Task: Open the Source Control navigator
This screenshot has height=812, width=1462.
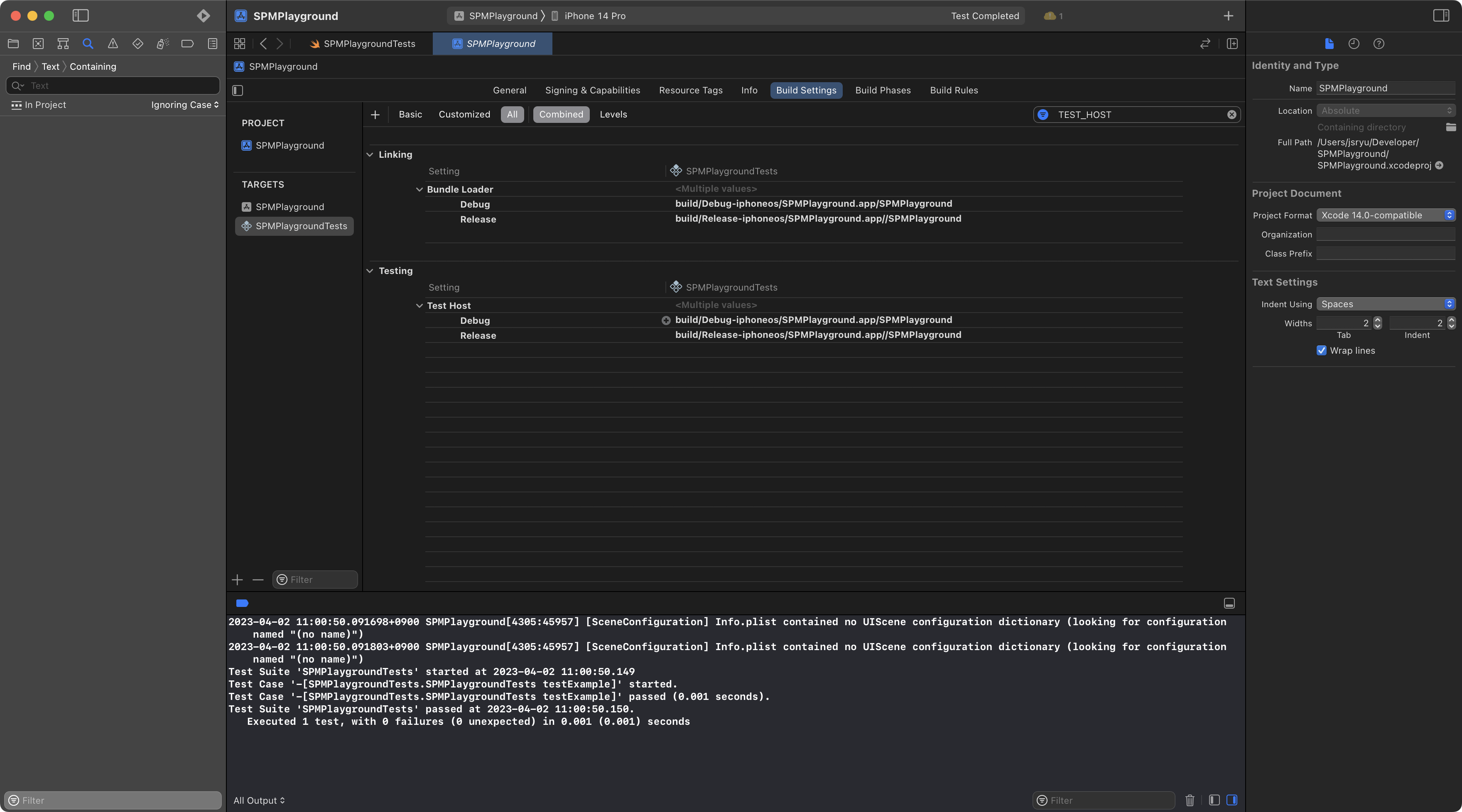Action: click(38, 44)
